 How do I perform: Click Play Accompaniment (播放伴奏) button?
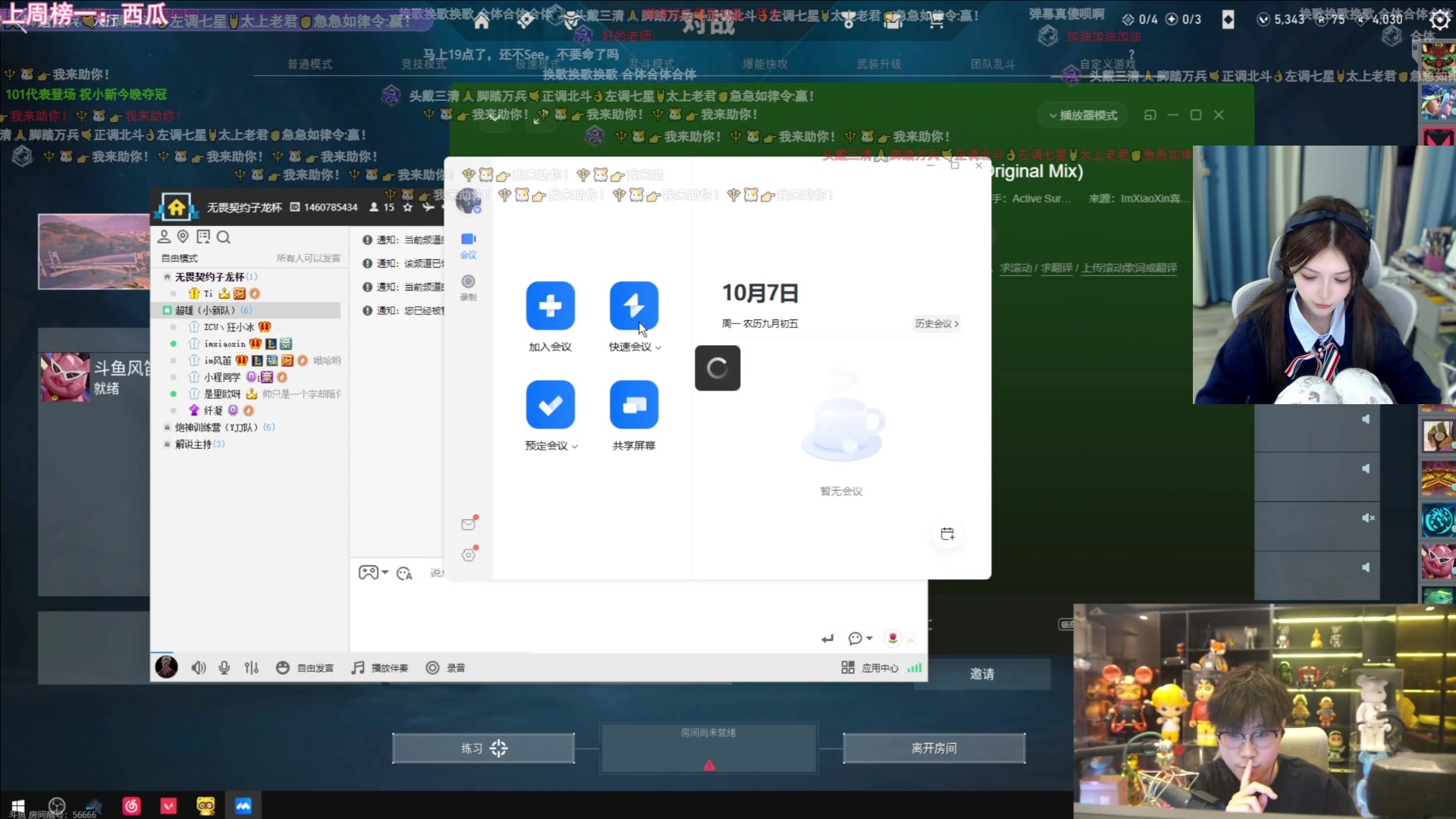click(x=380, y=667)
